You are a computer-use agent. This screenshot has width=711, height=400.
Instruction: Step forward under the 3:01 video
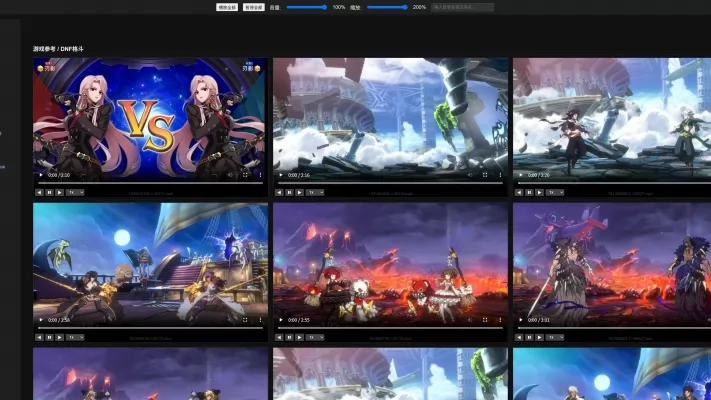(539, 337)
